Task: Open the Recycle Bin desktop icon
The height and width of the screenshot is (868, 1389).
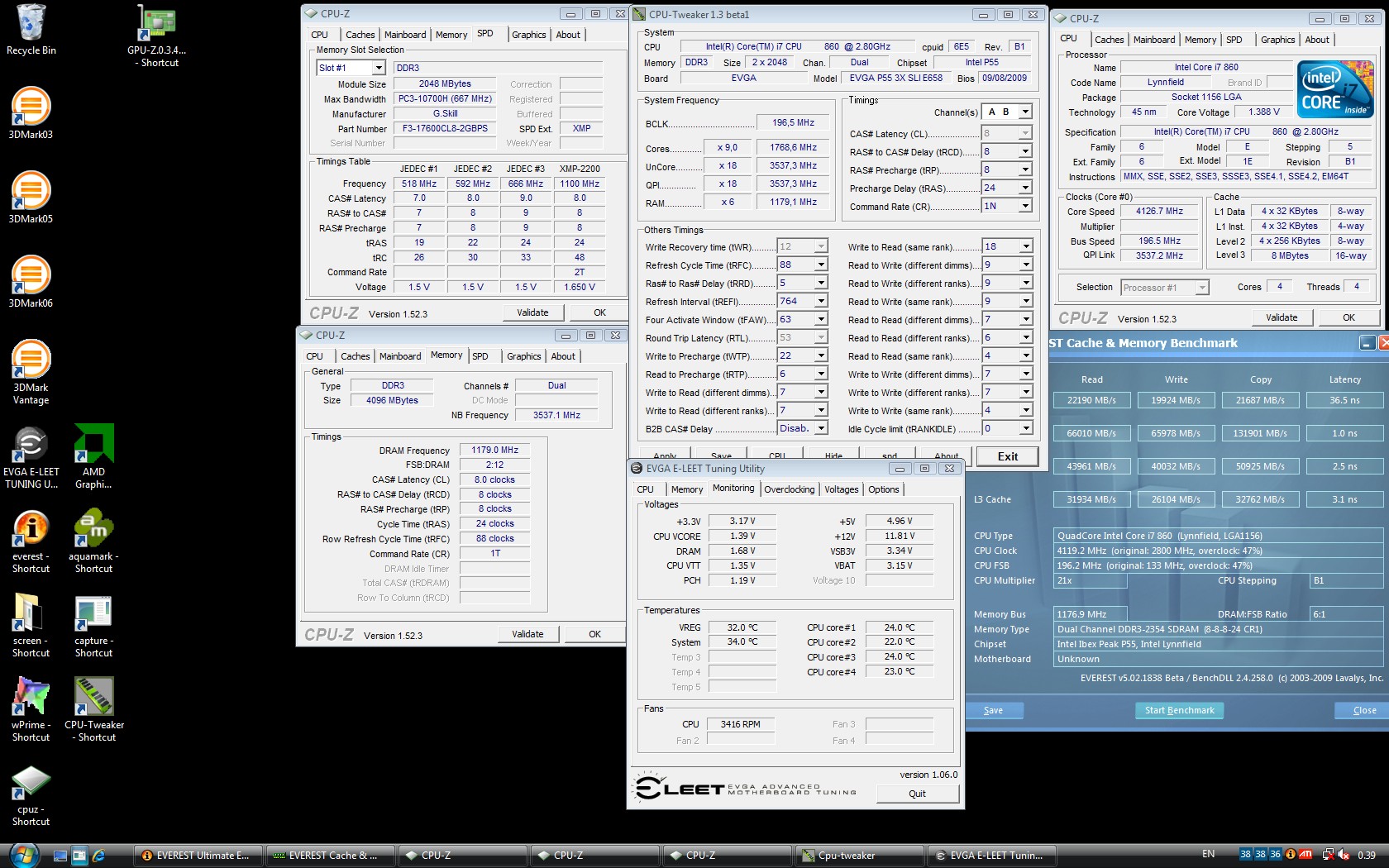Action: click(31, 30)
